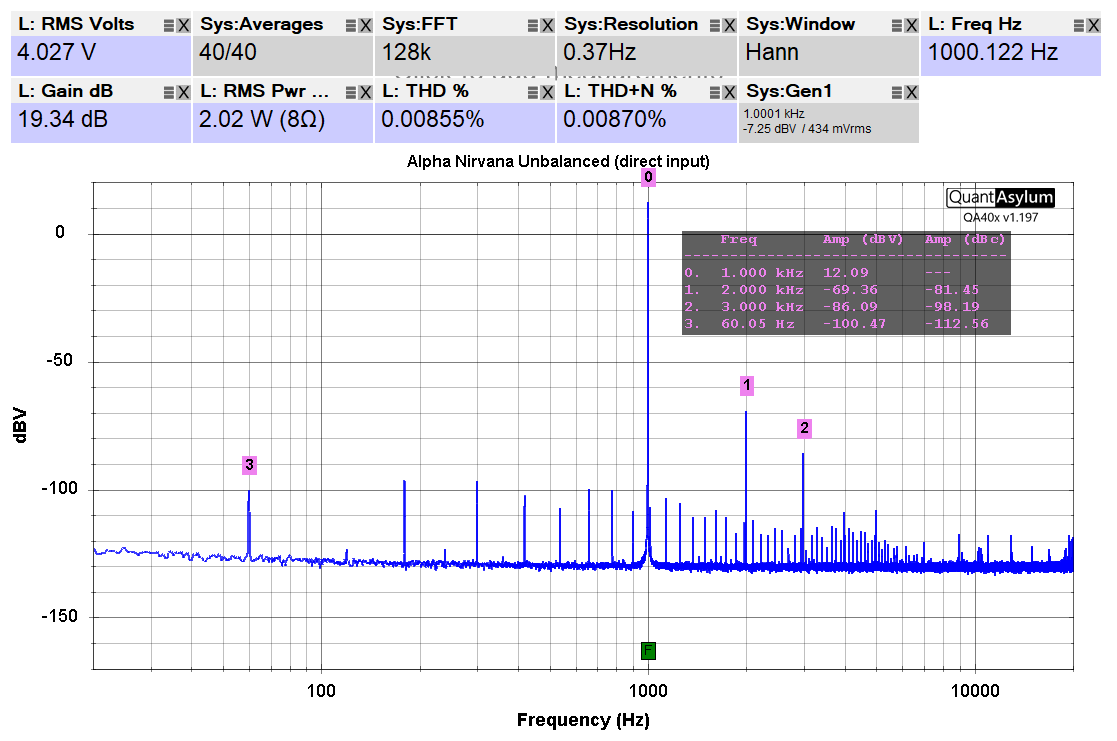This screenshot has height=741, width=1117.
Task: Close the Sys:Averages panel
Action: tap(365, 26)
